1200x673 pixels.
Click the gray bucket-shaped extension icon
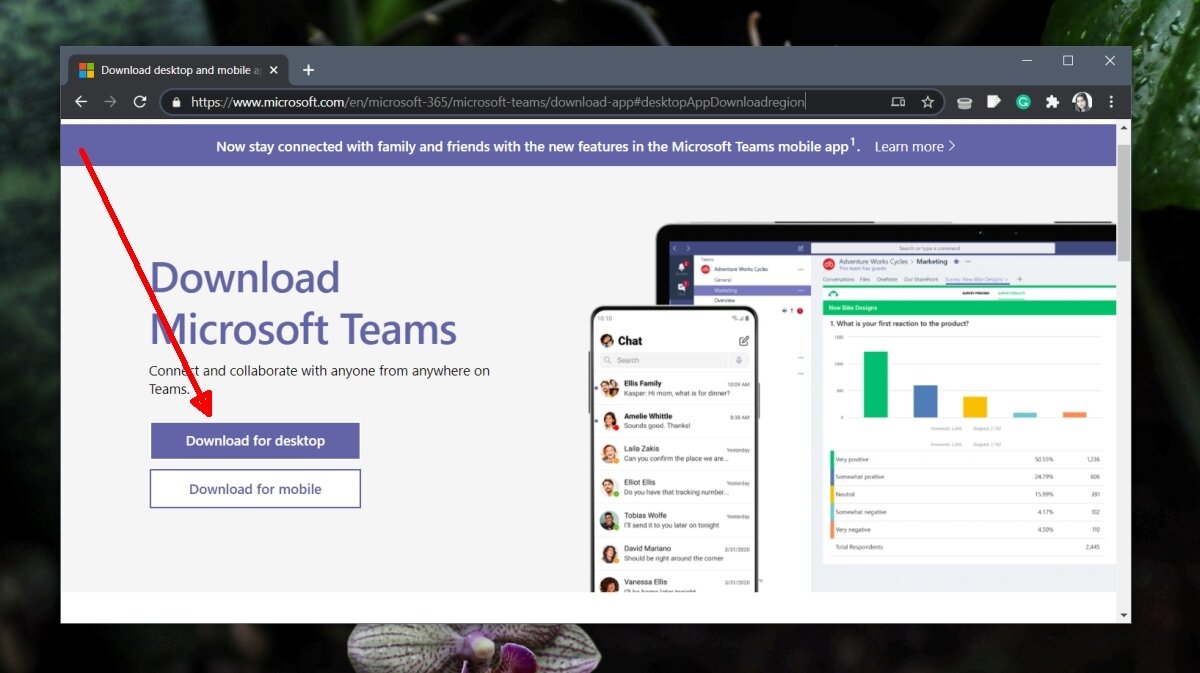[x=964, y=102]
